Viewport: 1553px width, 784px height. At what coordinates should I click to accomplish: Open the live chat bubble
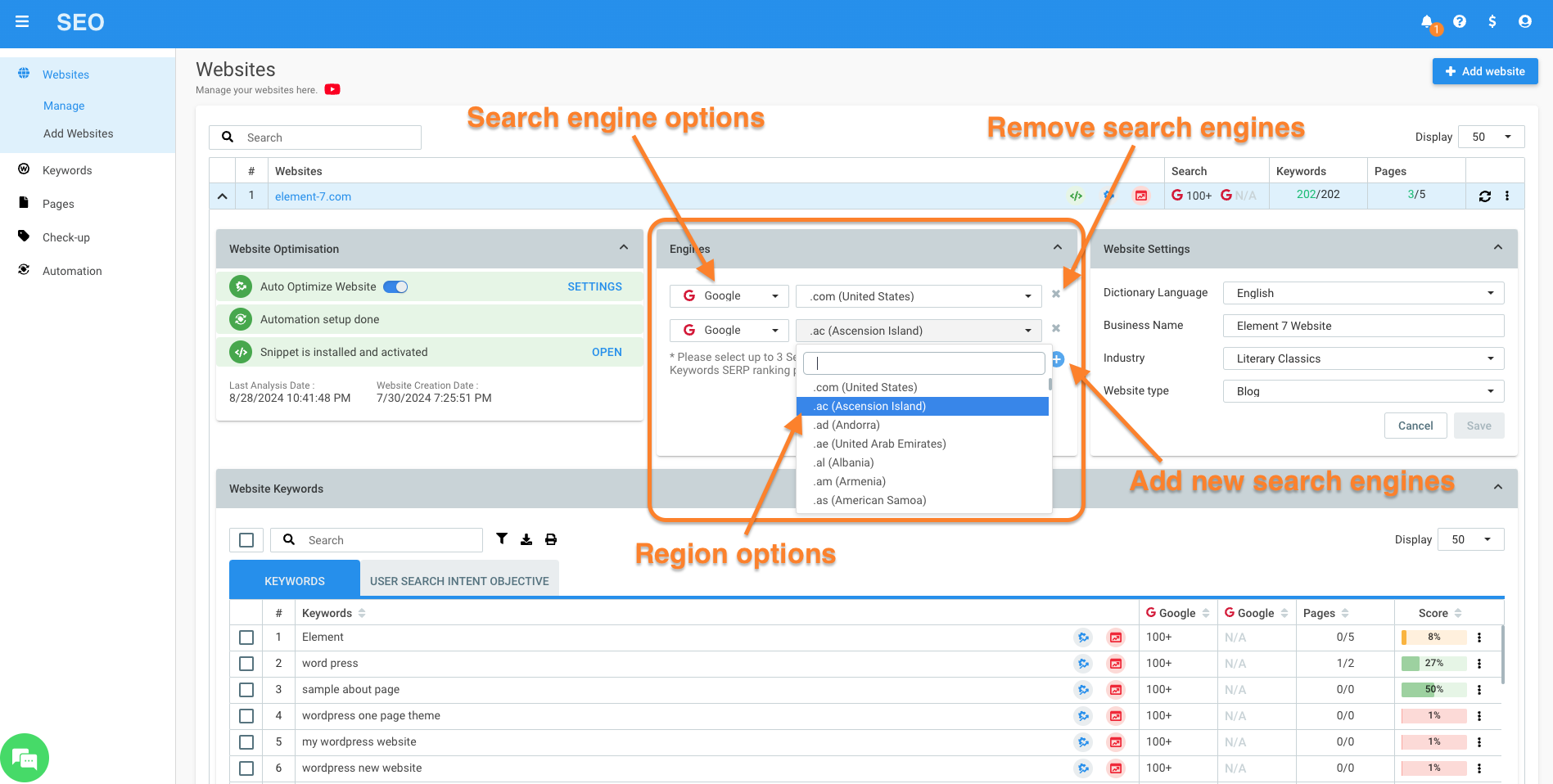[x=25, y=759]
